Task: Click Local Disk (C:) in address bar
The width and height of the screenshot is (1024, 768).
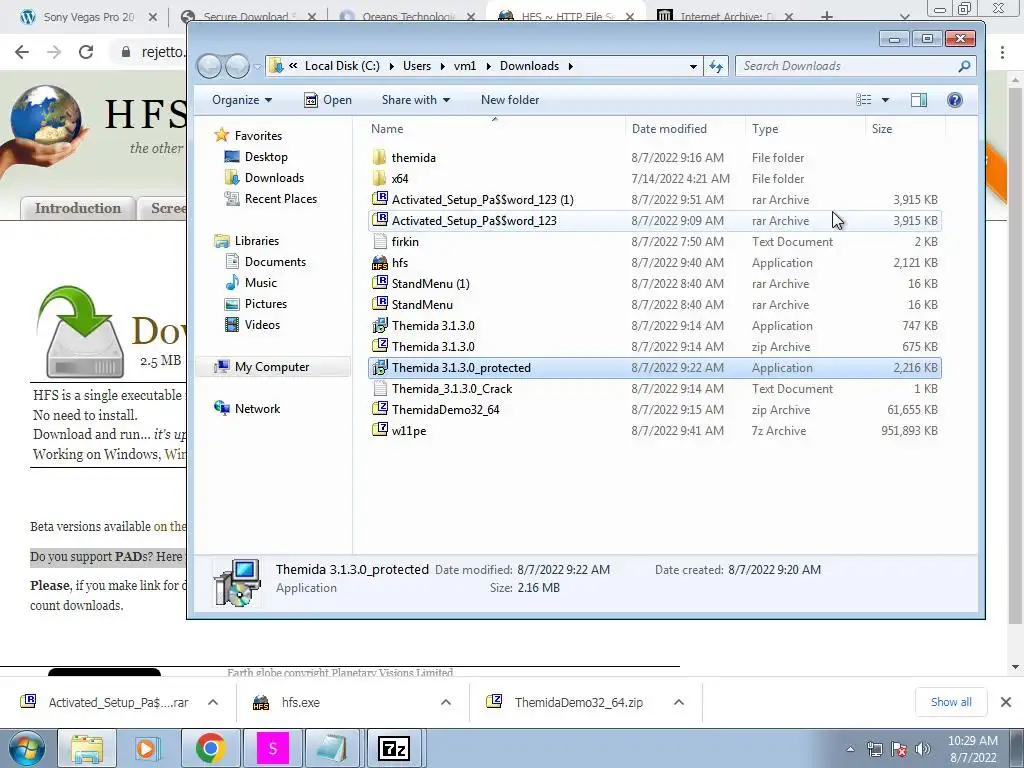Action: click(342, 66)
